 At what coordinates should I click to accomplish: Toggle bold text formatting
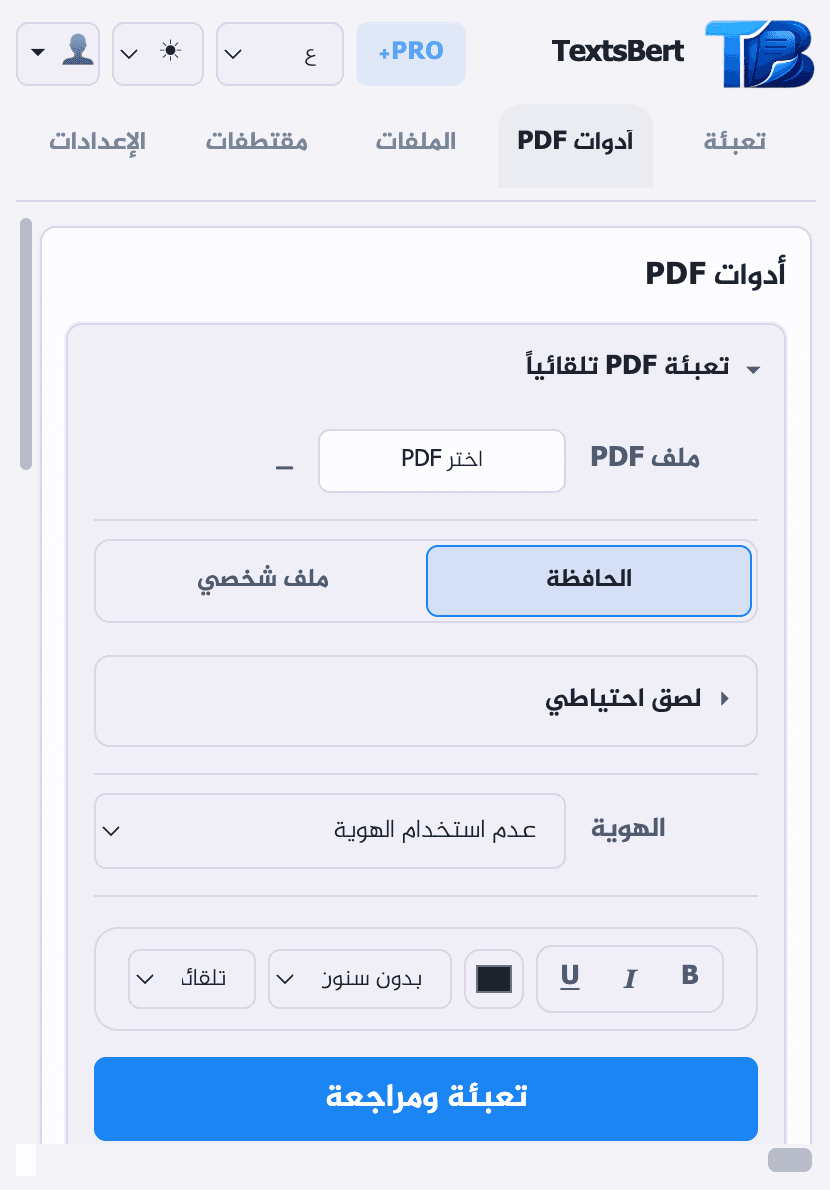click(689, 978)
